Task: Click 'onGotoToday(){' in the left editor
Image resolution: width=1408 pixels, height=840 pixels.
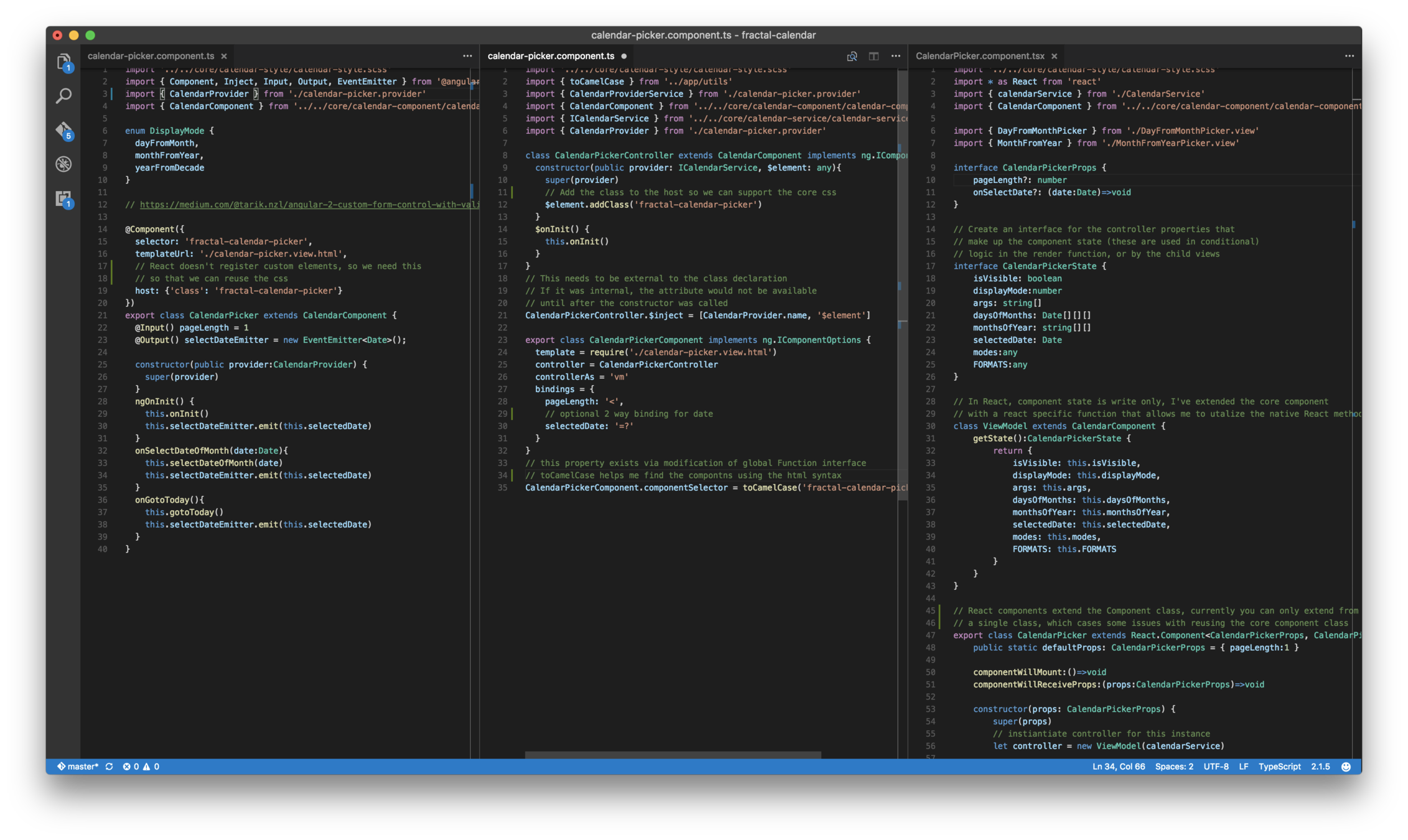Action: 169,500
